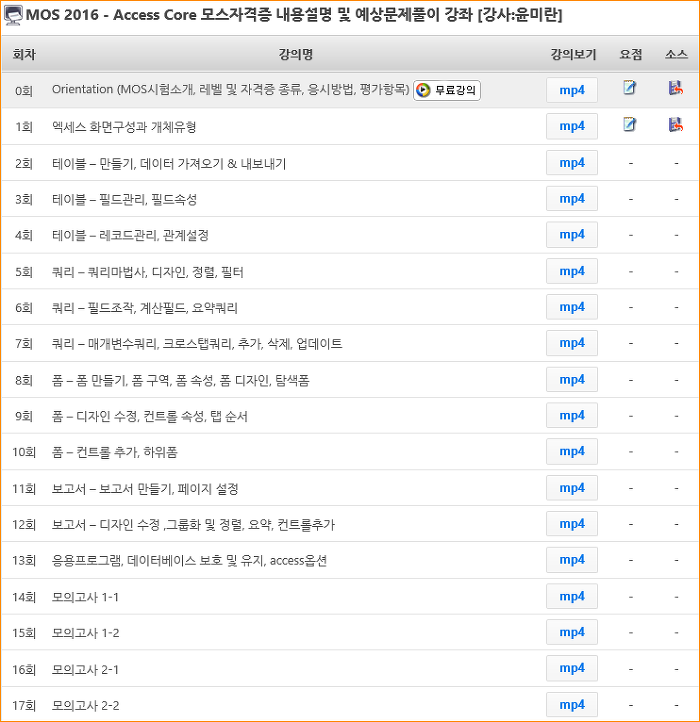Select title 테이블 – 만들기, 데이터 가져오기 & 내보내기
Screen dimensions: 700x722
[x=169, y=163]
